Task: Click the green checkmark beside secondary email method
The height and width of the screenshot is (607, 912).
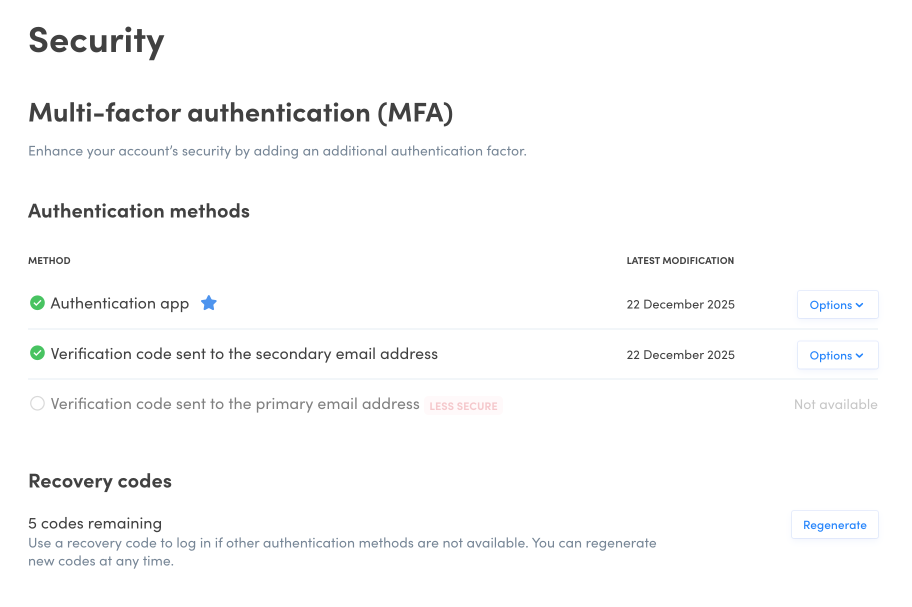Action: point(37,353)
